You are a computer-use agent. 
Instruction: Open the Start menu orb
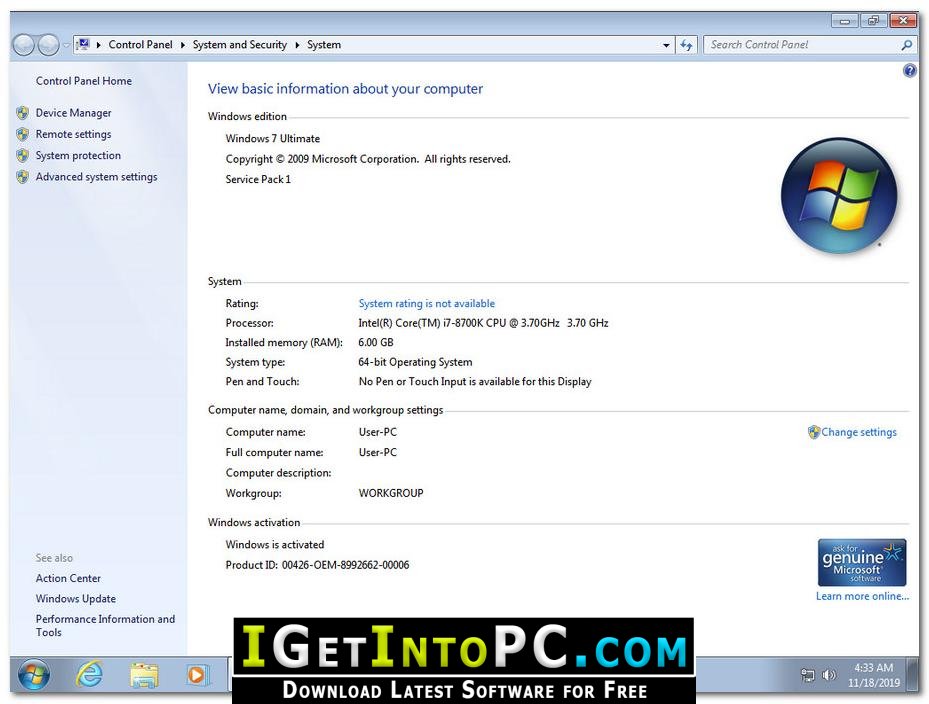(x=34, y=676)
